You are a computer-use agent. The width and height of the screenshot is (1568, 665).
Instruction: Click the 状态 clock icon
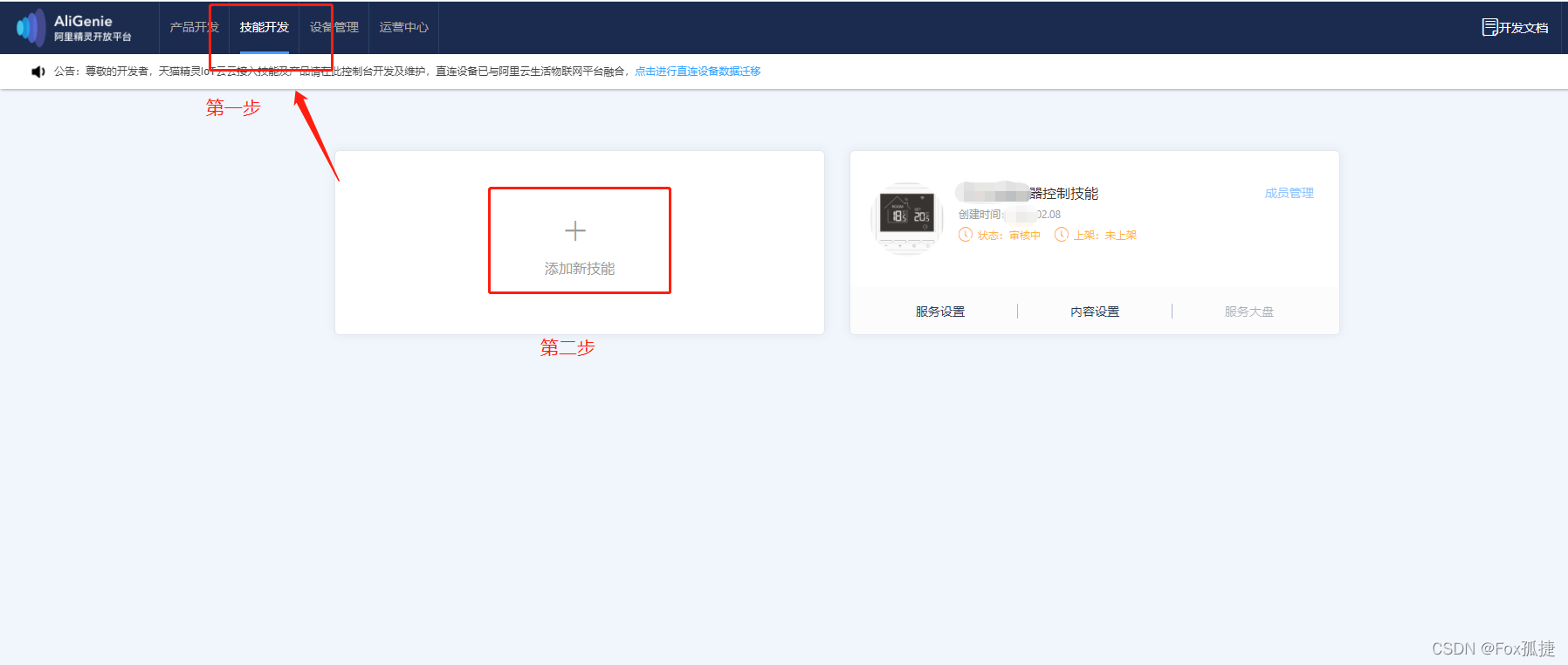tap(965, 234)
